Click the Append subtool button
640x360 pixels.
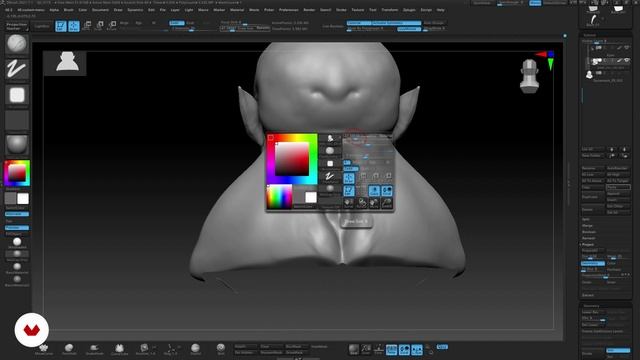click(618, 194)
